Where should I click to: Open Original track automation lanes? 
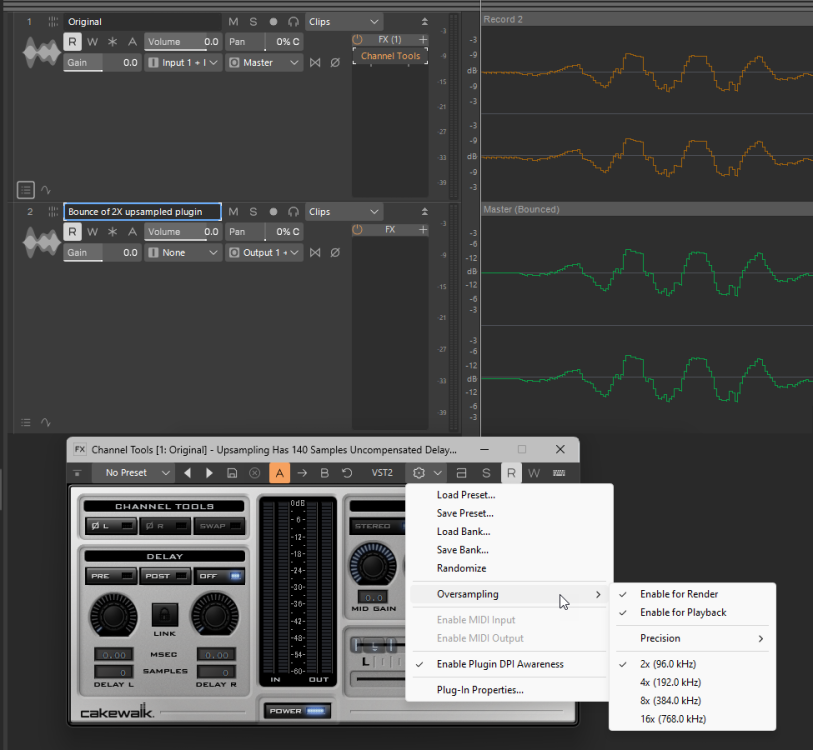[x=46, y=190]
